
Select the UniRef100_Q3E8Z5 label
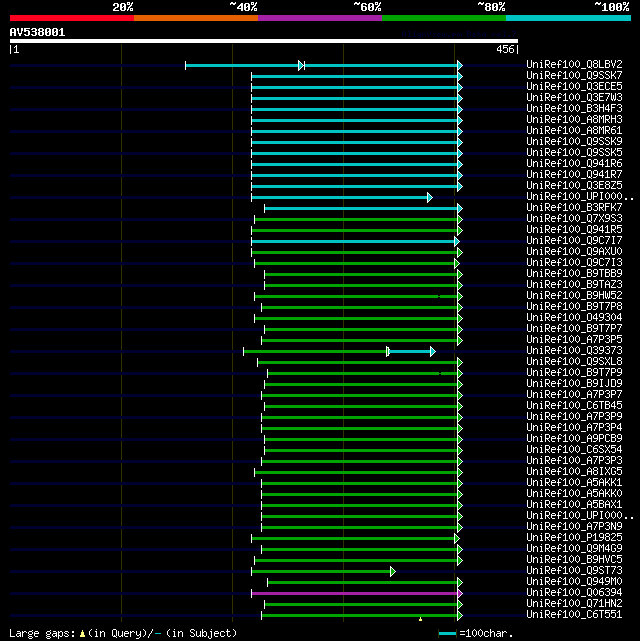click(x=574, y=186)
